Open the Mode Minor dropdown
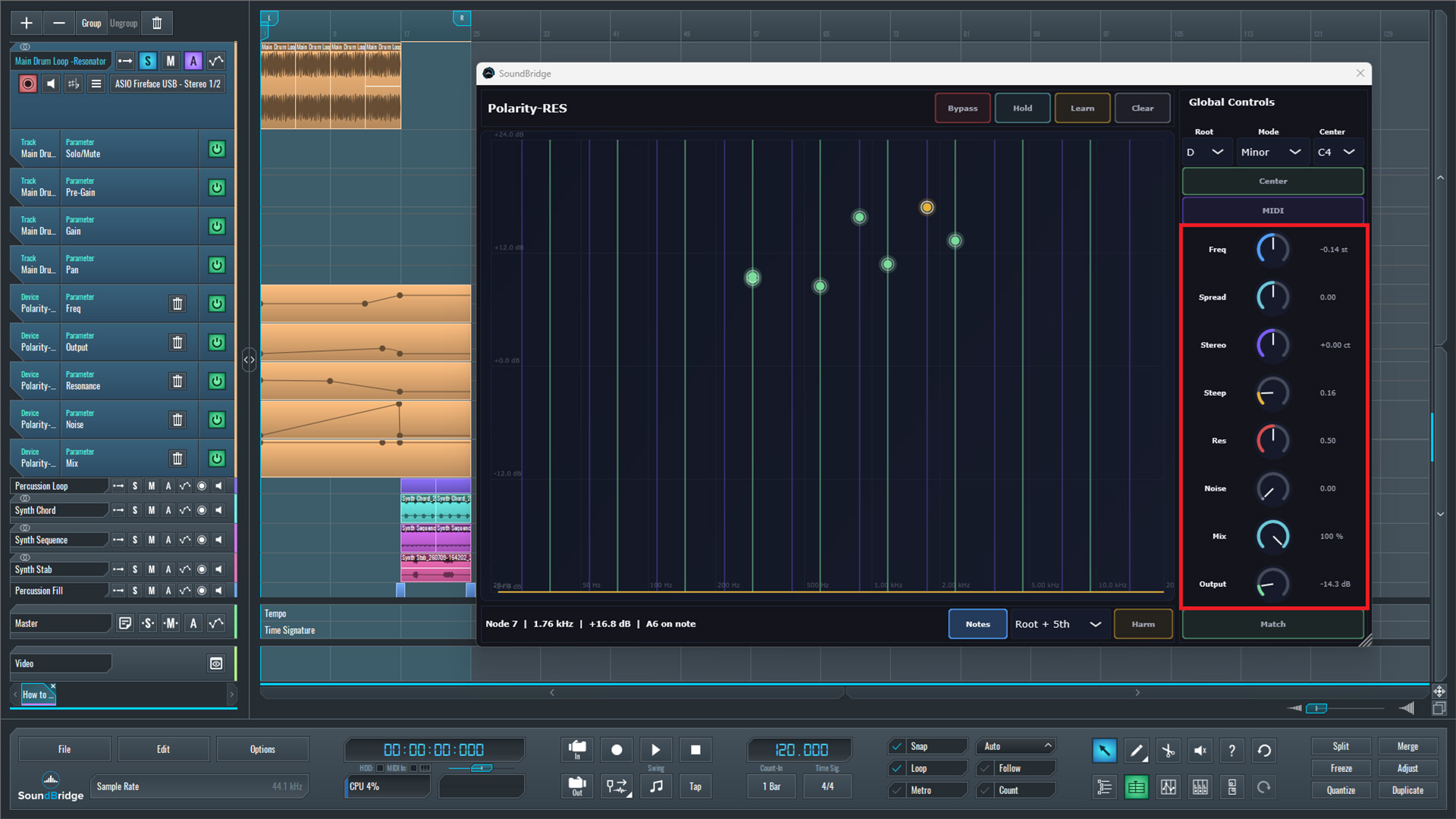This screenshot has width=1456, height=819. pos(1272,152)
